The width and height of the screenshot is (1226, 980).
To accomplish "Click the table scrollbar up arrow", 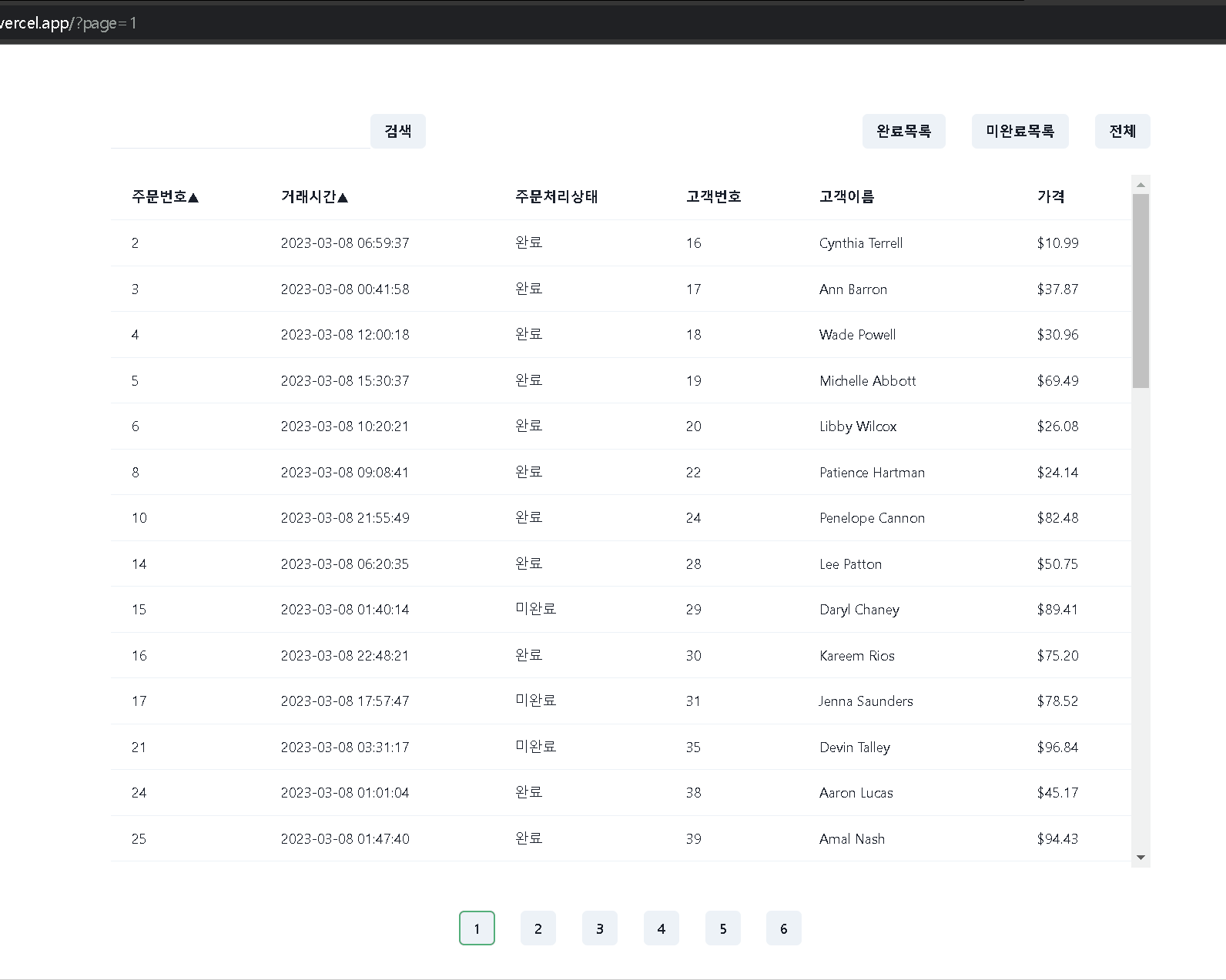I will point(1141,185).
